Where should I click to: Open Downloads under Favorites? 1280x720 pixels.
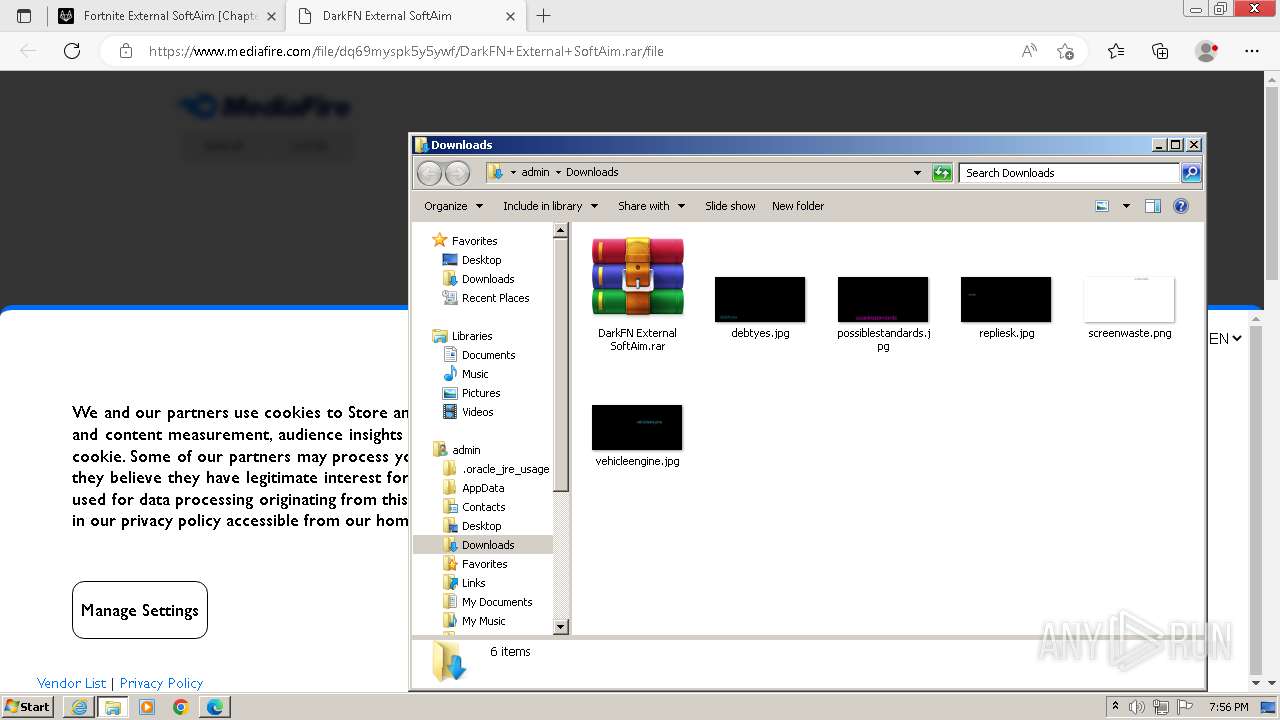coord(488,279)
